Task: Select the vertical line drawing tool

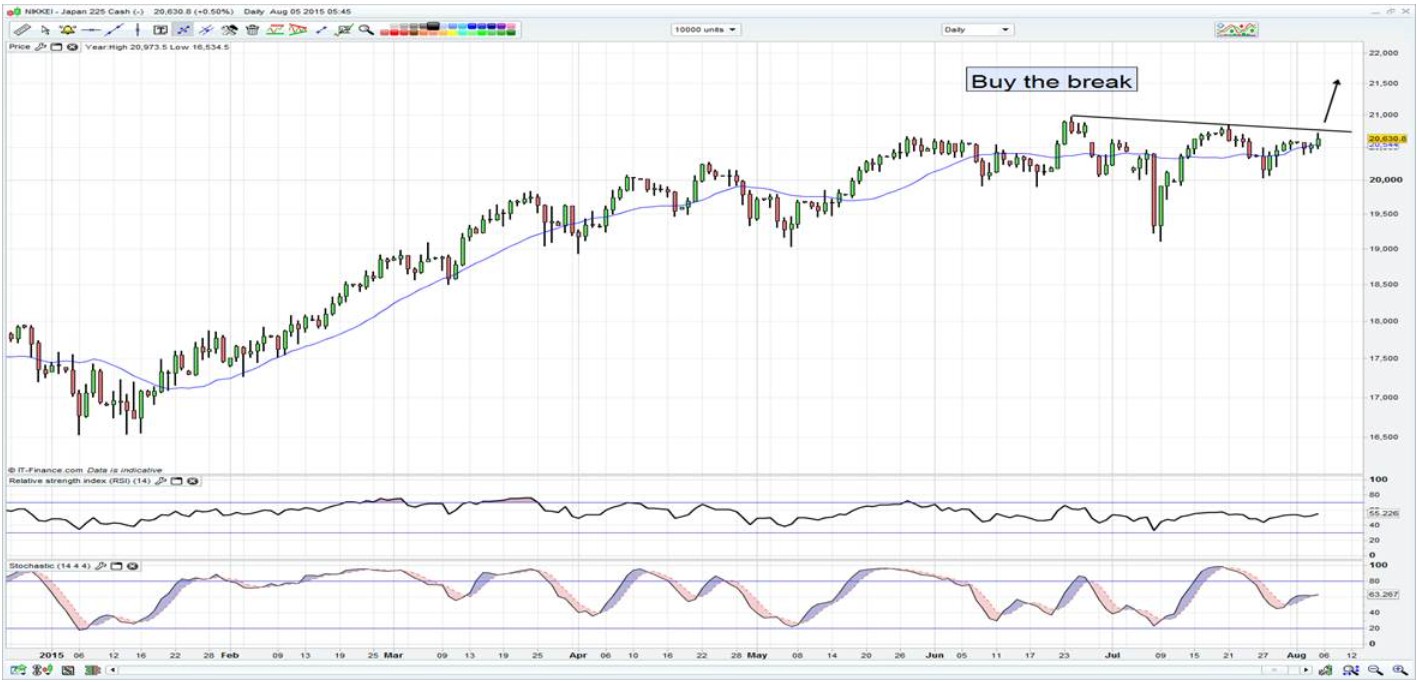Action: pos(137,30)
